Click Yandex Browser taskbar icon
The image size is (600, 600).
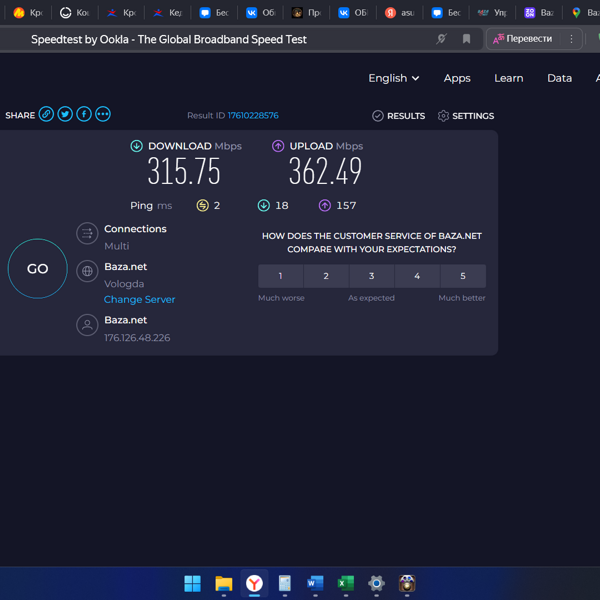click(x=254, y=584)
